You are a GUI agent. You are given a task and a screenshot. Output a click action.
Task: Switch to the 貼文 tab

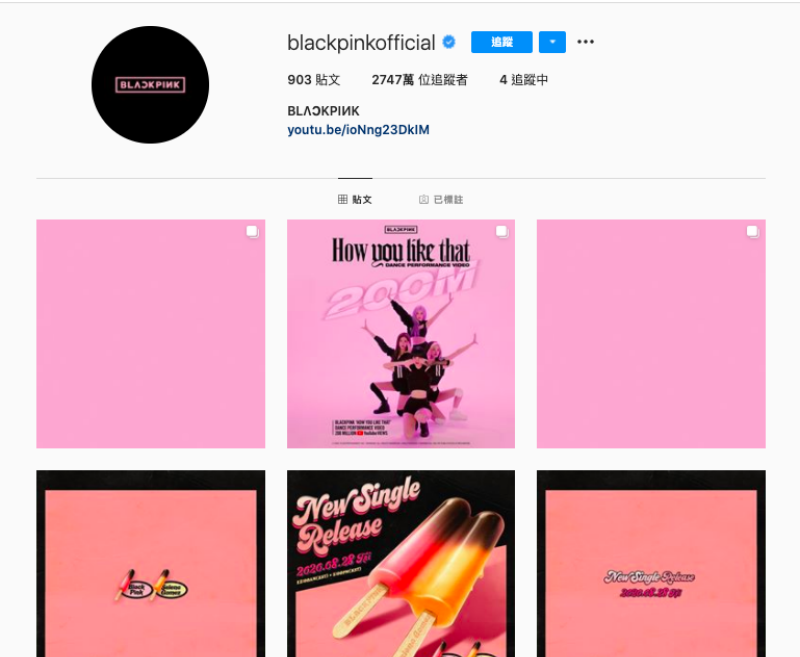[x=355, y=199]
